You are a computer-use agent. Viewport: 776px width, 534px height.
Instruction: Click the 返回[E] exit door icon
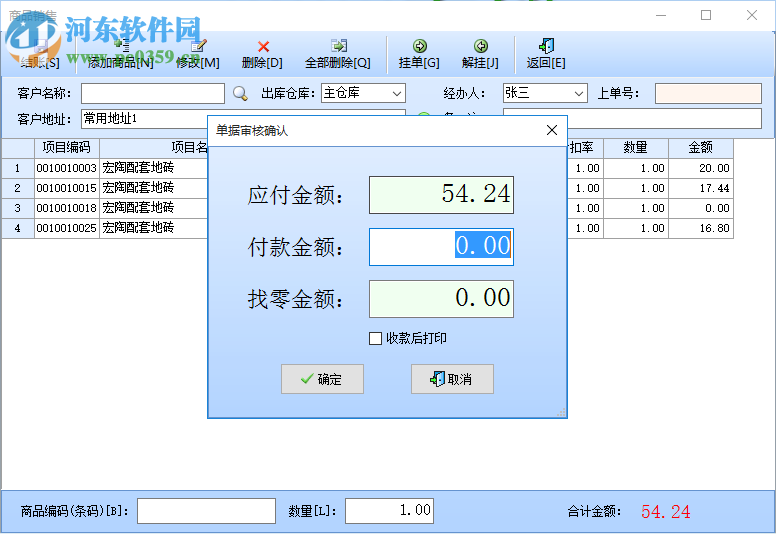click(x=546, y=46)
